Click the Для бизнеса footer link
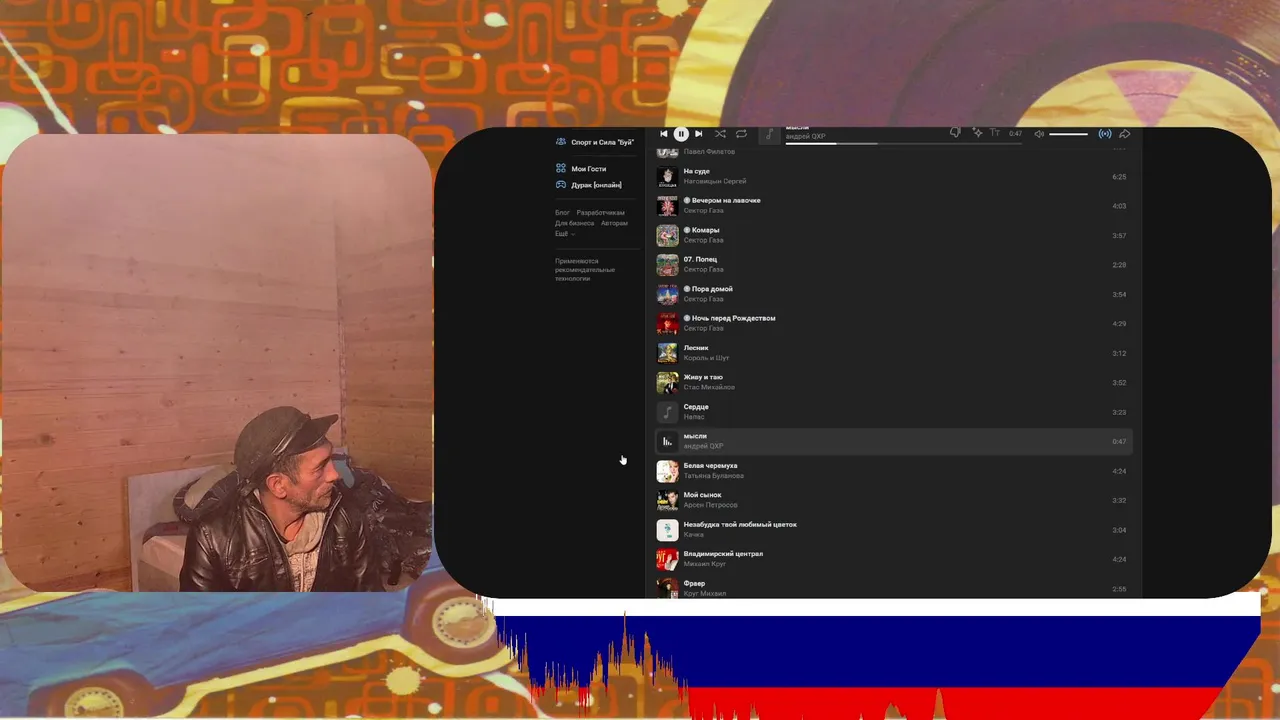Viewport: 1280px width, 720px height. click(x=574, y=223)
